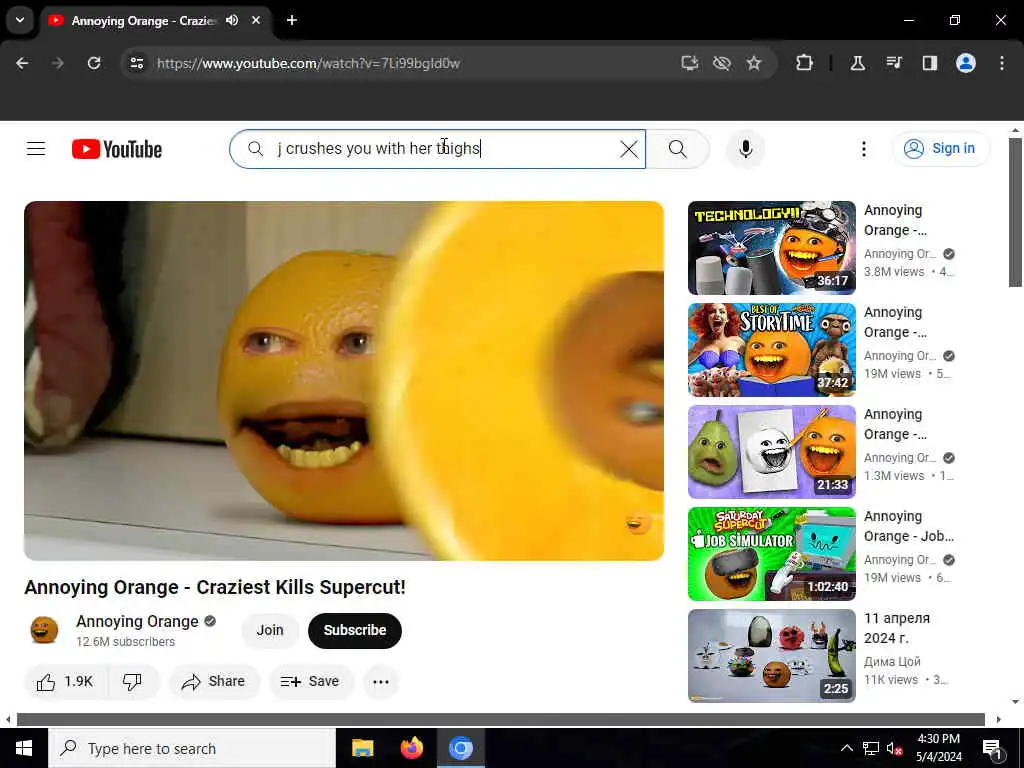Open a new browser tab
1024x768 pixels.
(x=292, y=20)
